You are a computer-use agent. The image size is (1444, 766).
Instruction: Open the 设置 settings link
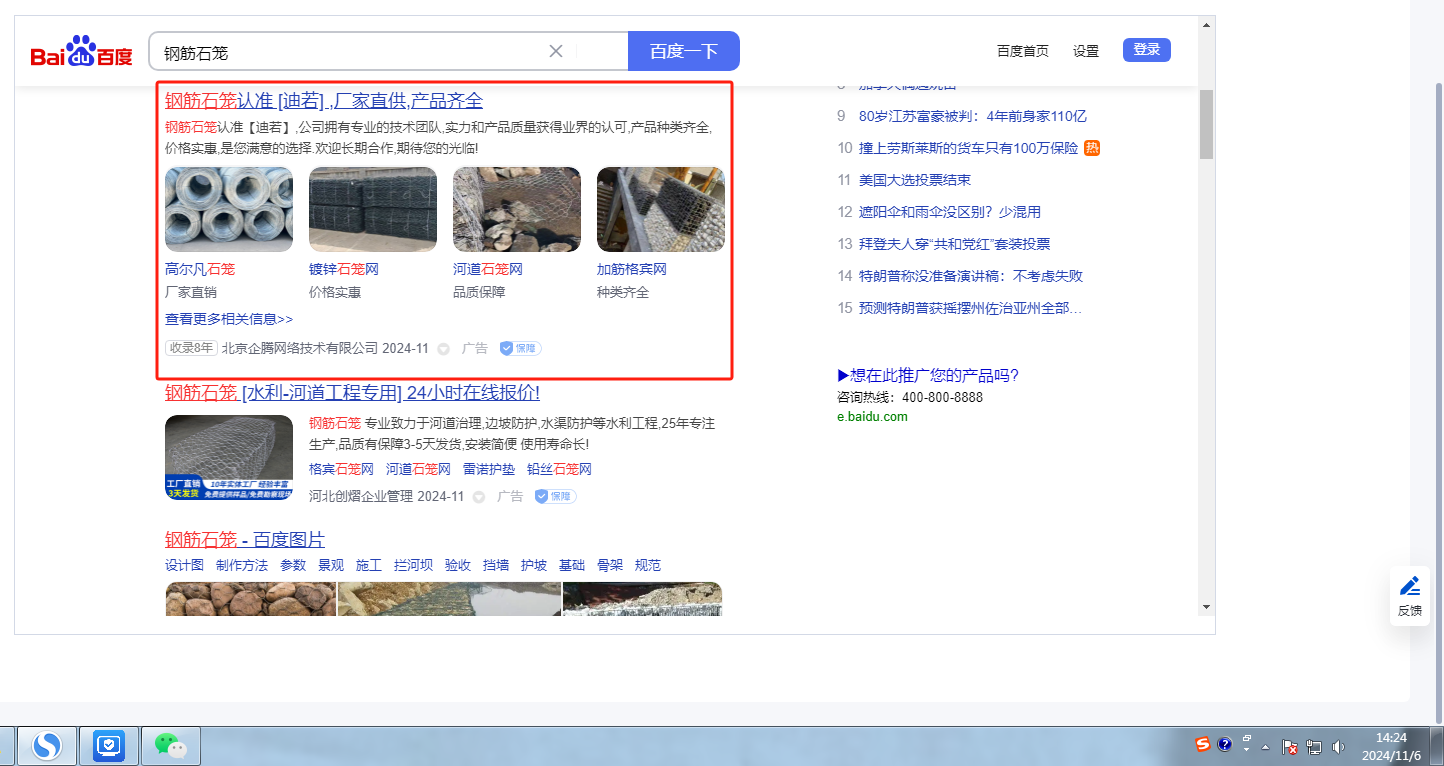point(1086,51)
